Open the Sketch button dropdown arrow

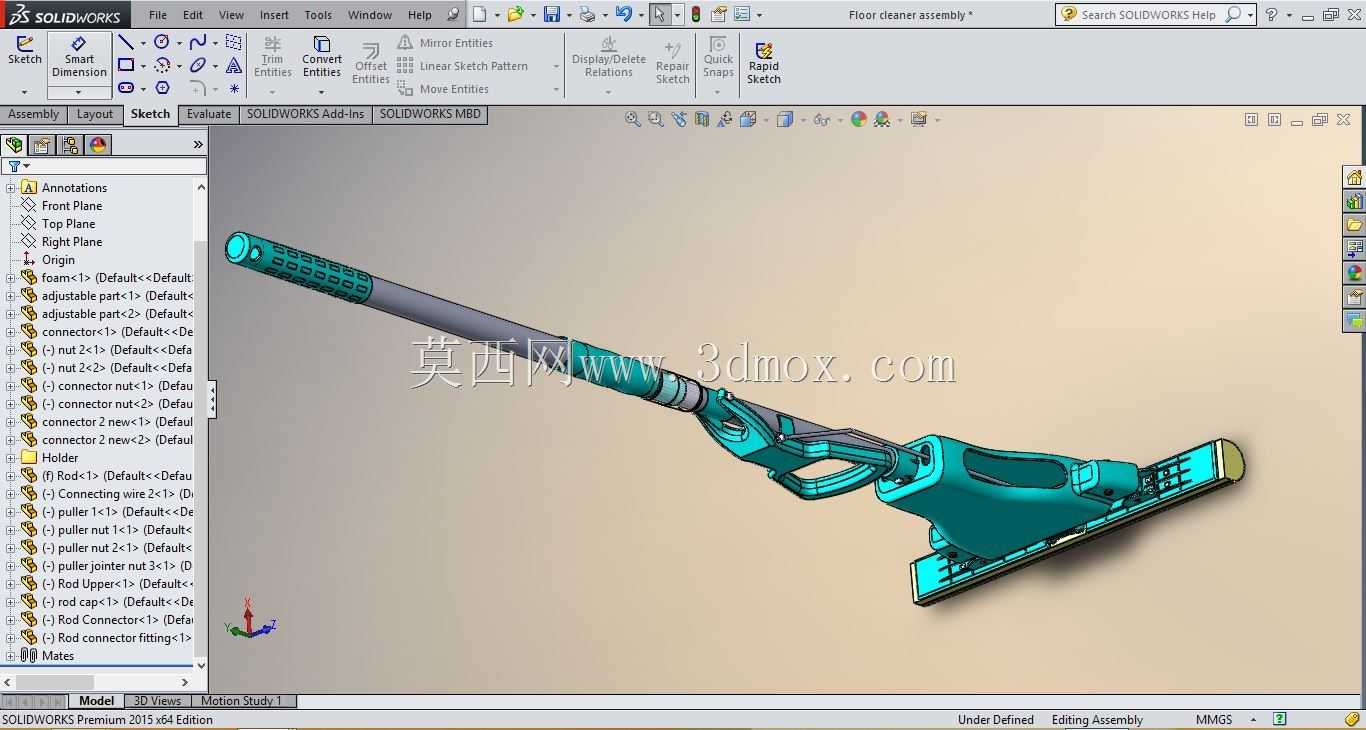click(25, 92)
